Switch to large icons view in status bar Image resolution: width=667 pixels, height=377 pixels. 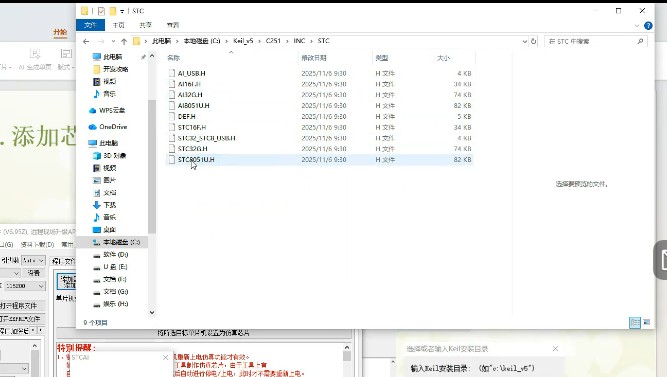pos(647,323)
